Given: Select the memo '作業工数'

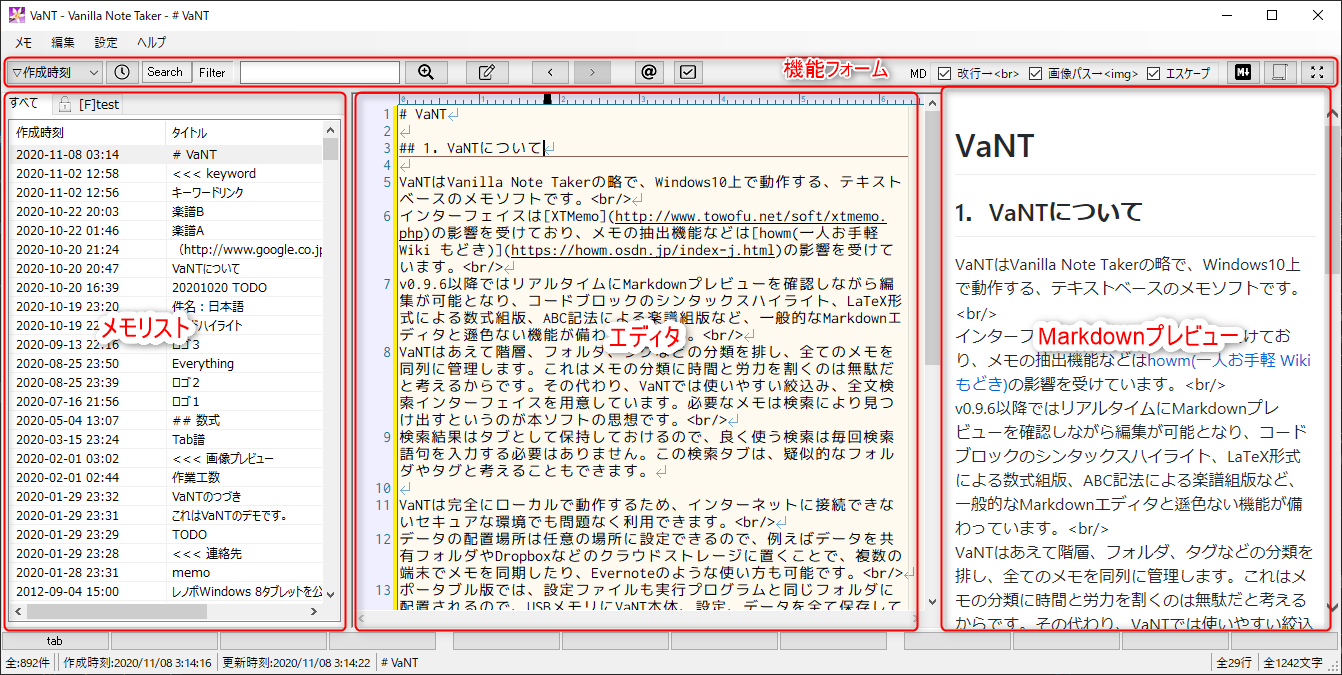Looking at the screenshot, I should 166,477.
